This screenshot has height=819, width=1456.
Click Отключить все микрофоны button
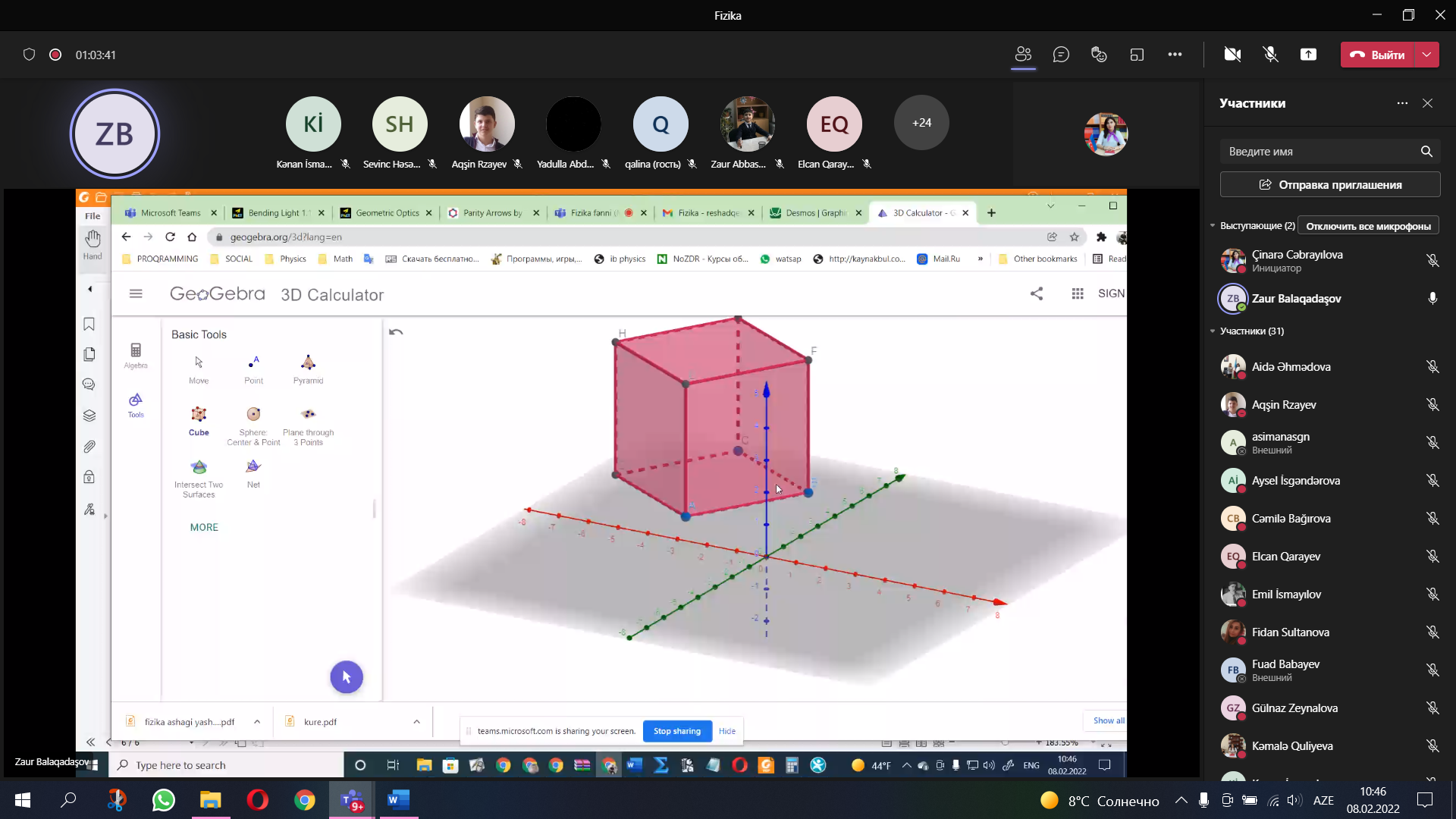pos(1368,226)
